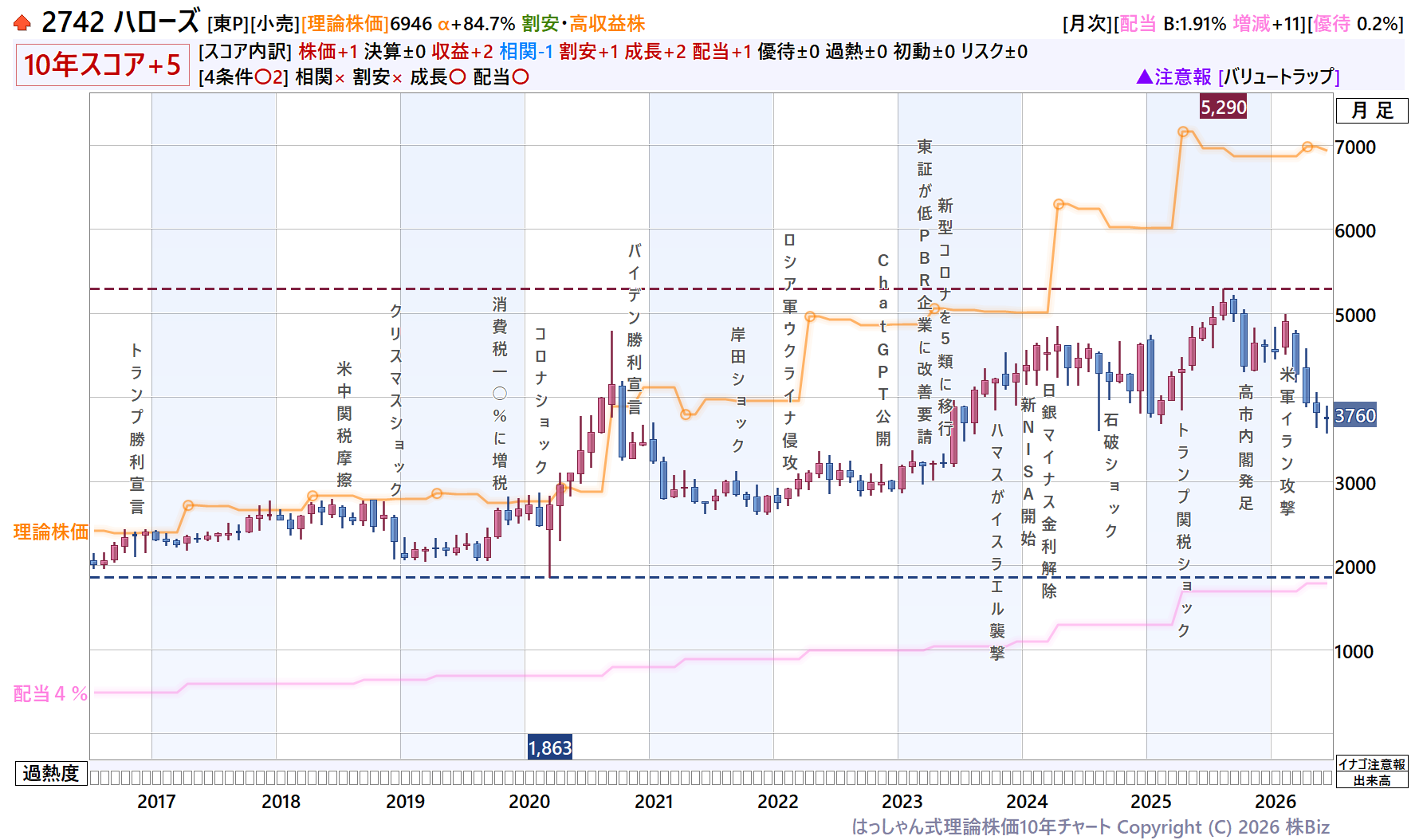Click the 割安・高収益株 classification text
Image resolution: width=1419 pixels, height=840 pixels.
coord(584,24)
